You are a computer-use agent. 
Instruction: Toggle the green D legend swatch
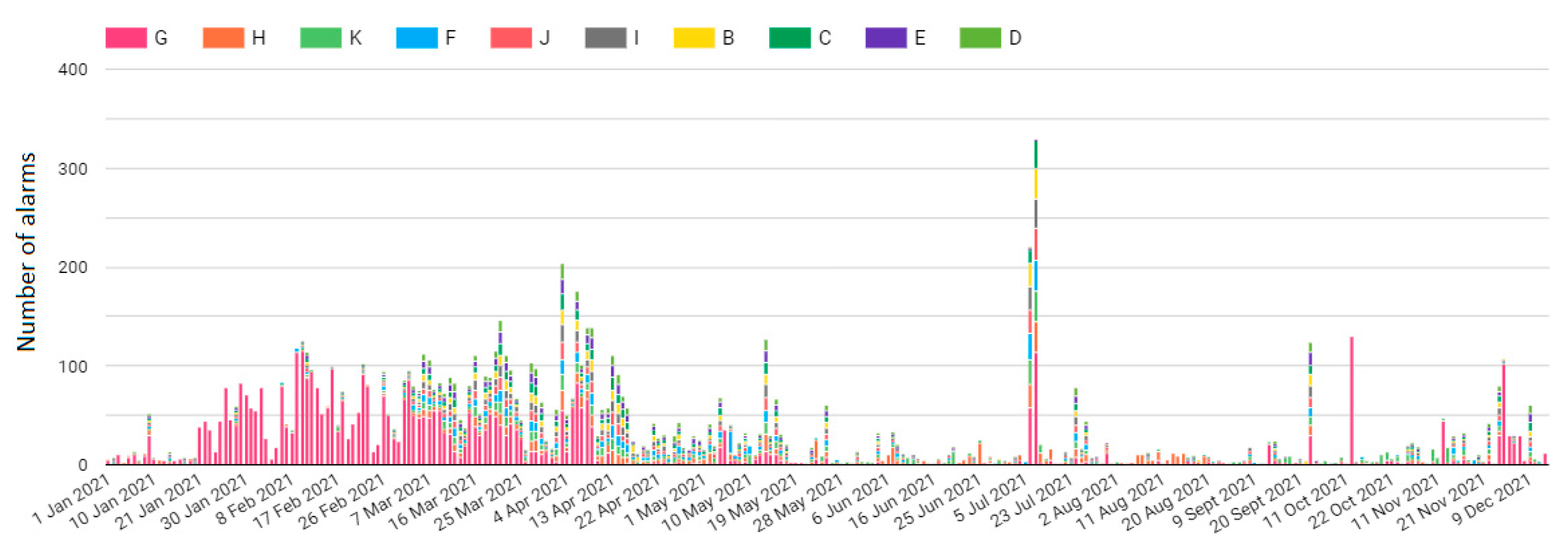(980, 38)
